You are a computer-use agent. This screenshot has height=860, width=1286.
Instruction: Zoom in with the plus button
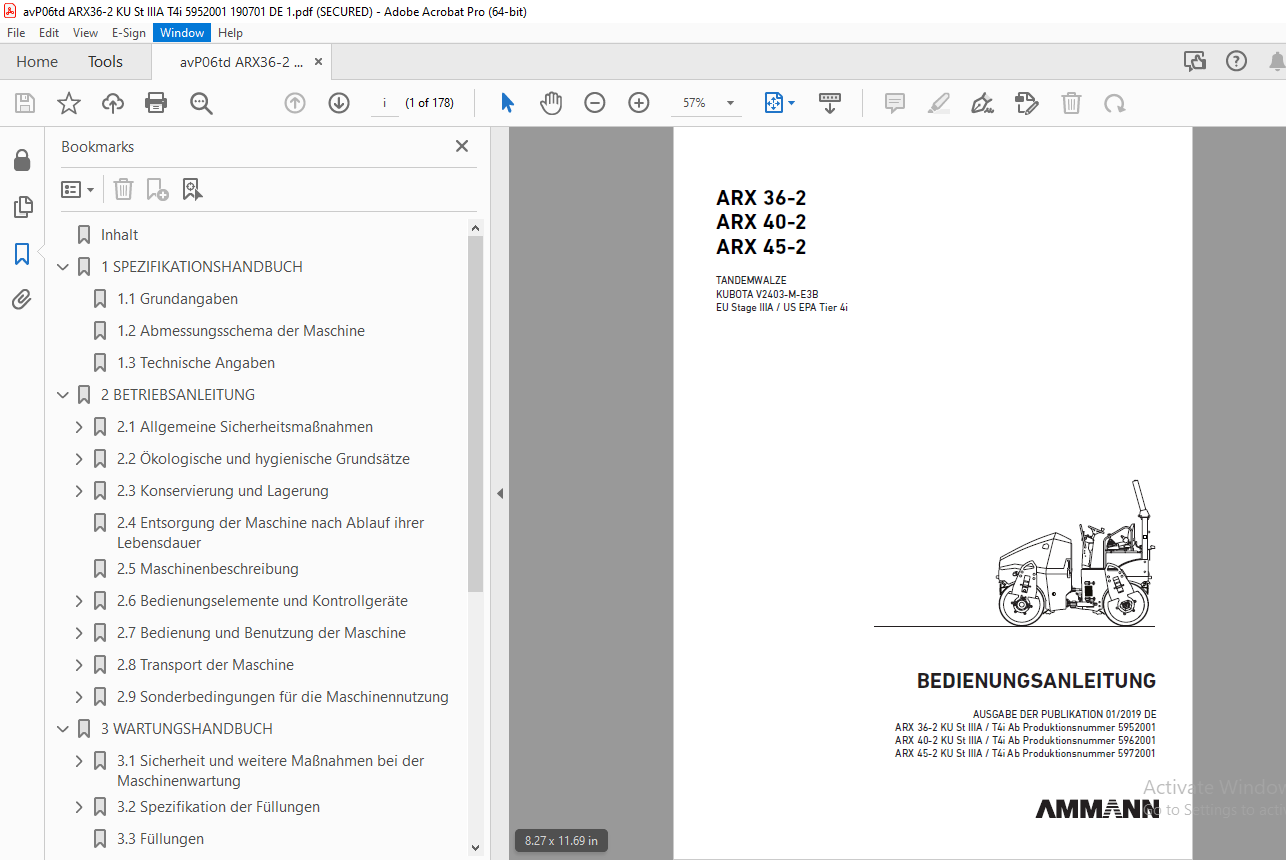tap(639, 103)
